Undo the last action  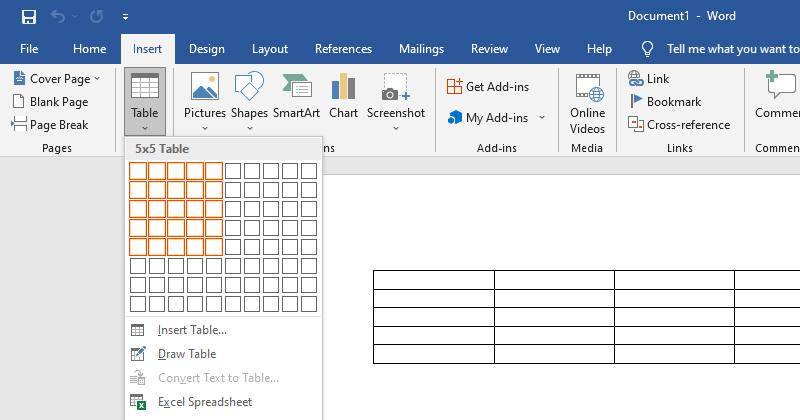pyautogui.click(x=58, y=17)
